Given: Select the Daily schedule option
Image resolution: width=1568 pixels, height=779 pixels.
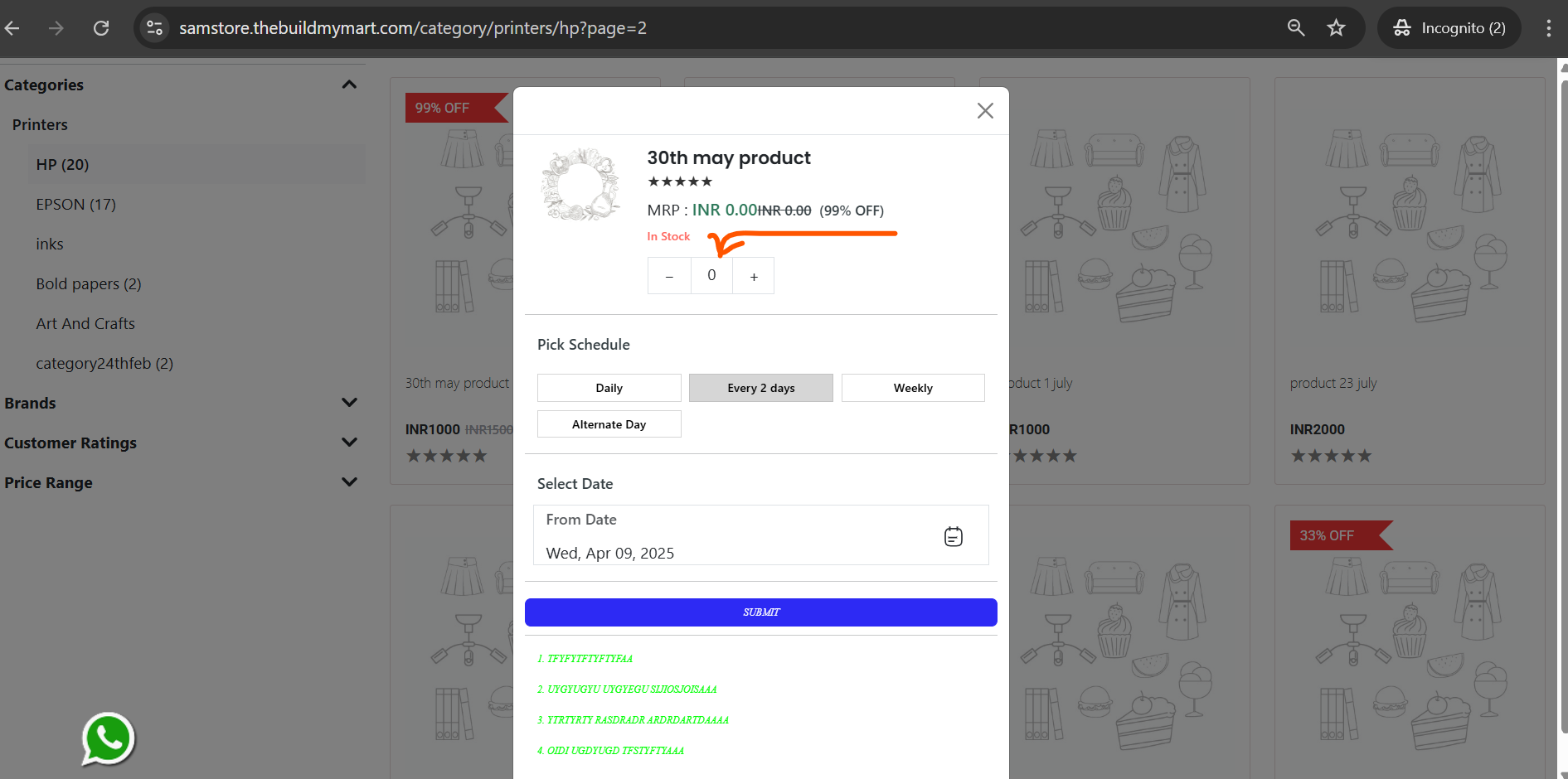Looking at the screenshot, I should click(x=609, y=388).
